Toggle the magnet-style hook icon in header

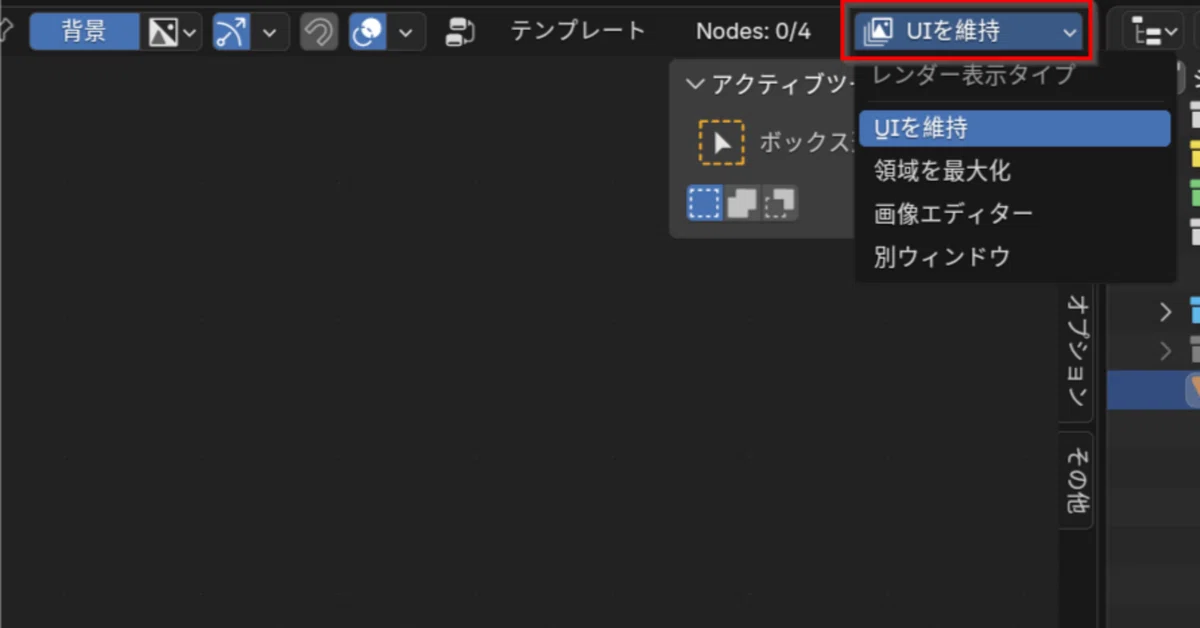tap(319, 32)
